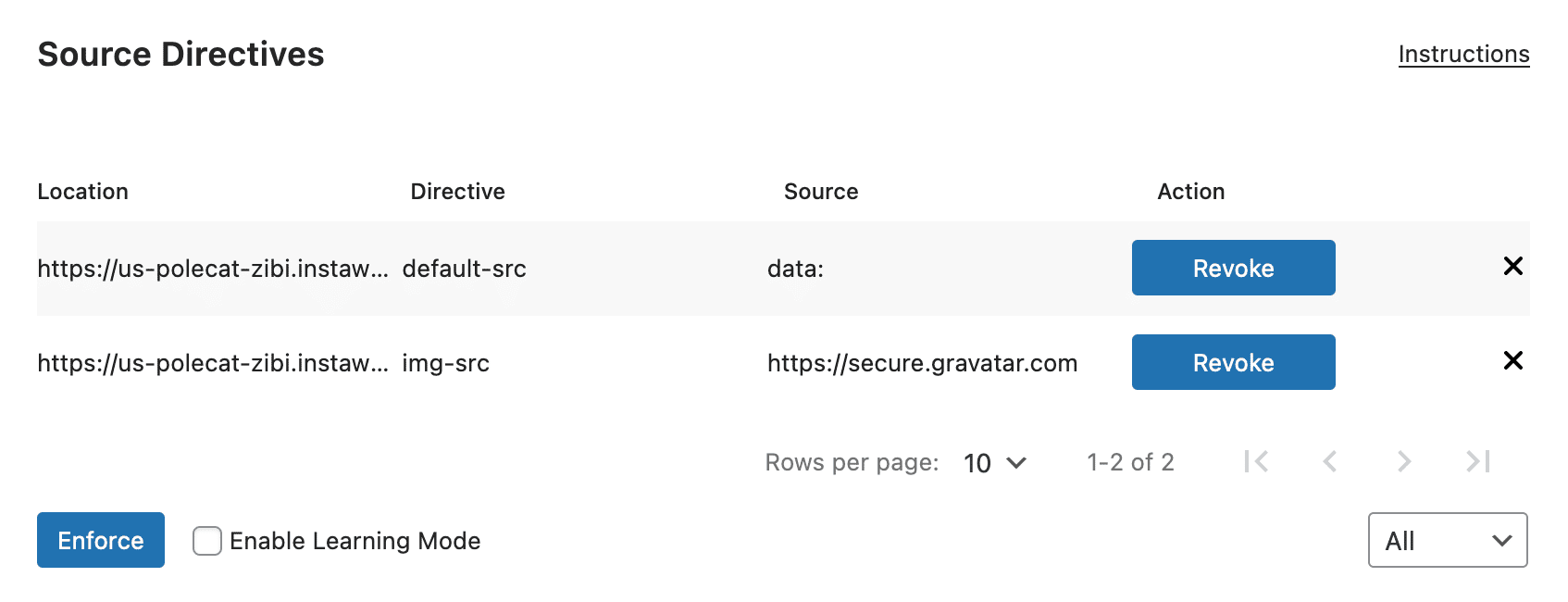Click the Source column header
Viewport: 1568px width, 602px height.
click(821, 191)
